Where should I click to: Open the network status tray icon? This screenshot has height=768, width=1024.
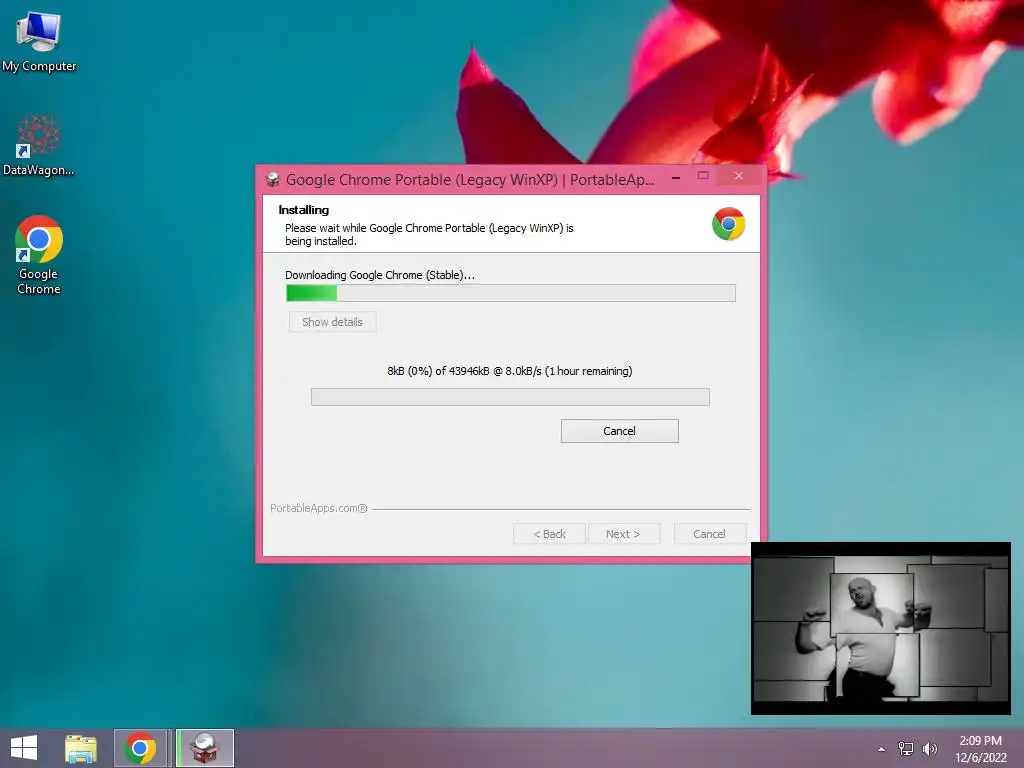906,748
